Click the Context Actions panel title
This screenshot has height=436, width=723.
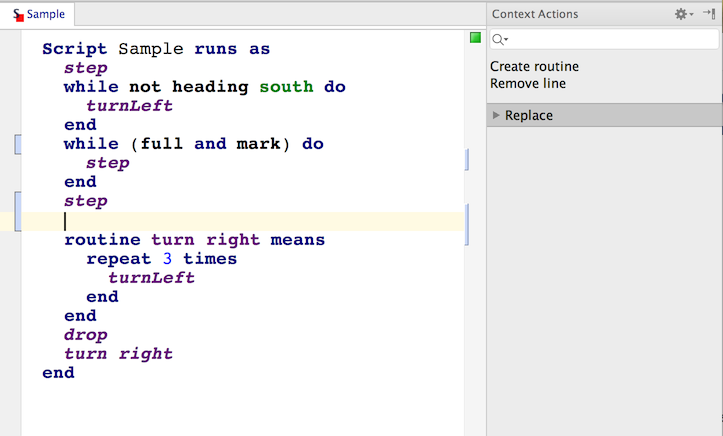click(x=535, y=14)
